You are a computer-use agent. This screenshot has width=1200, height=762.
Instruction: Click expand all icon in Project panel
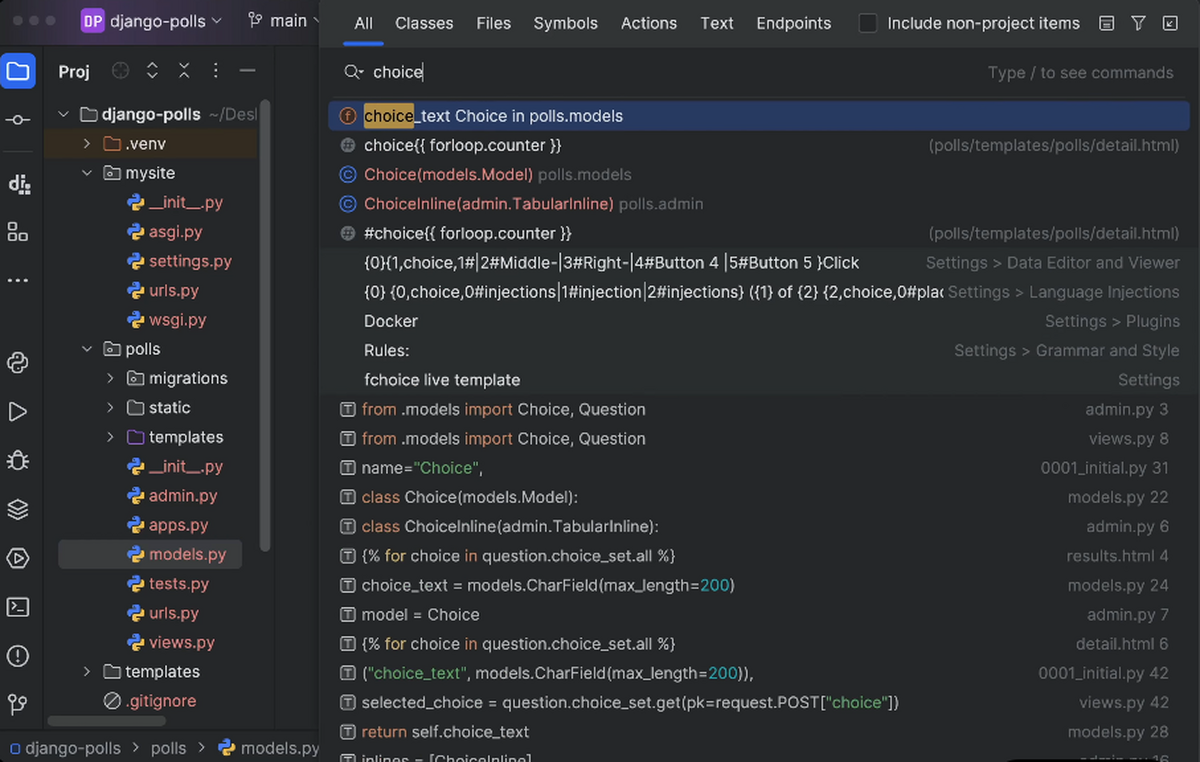pos(153,71)
